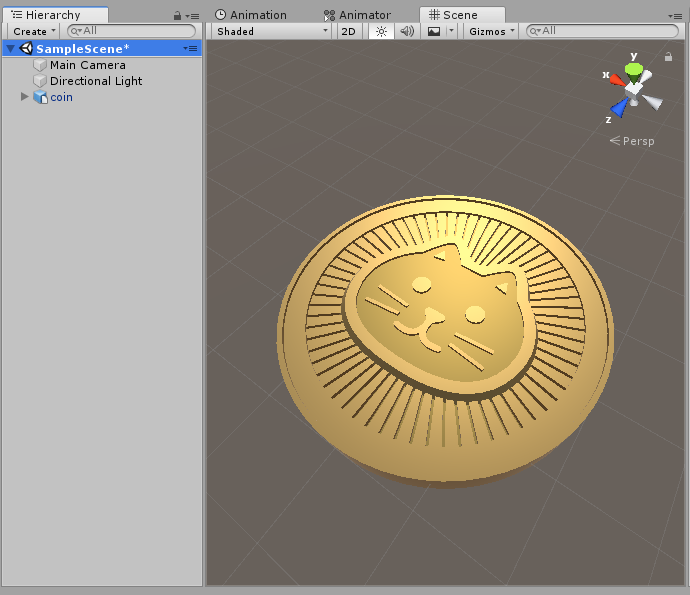Click the Animator tab state icon
The image size is (690, 595).
329,15
